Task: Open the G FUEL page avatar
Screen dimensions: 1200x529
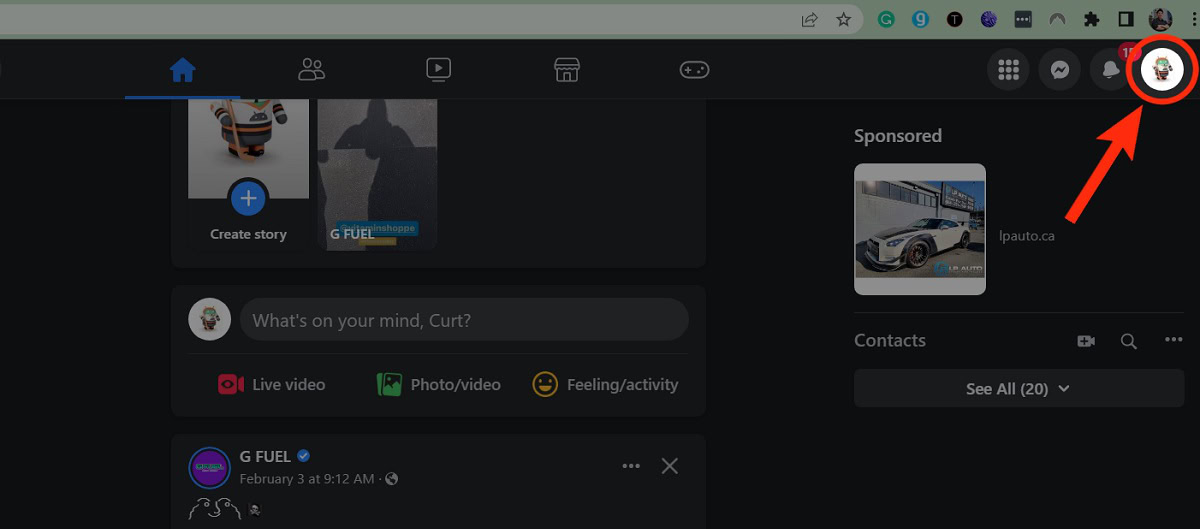Action: [x=210, y=468]
